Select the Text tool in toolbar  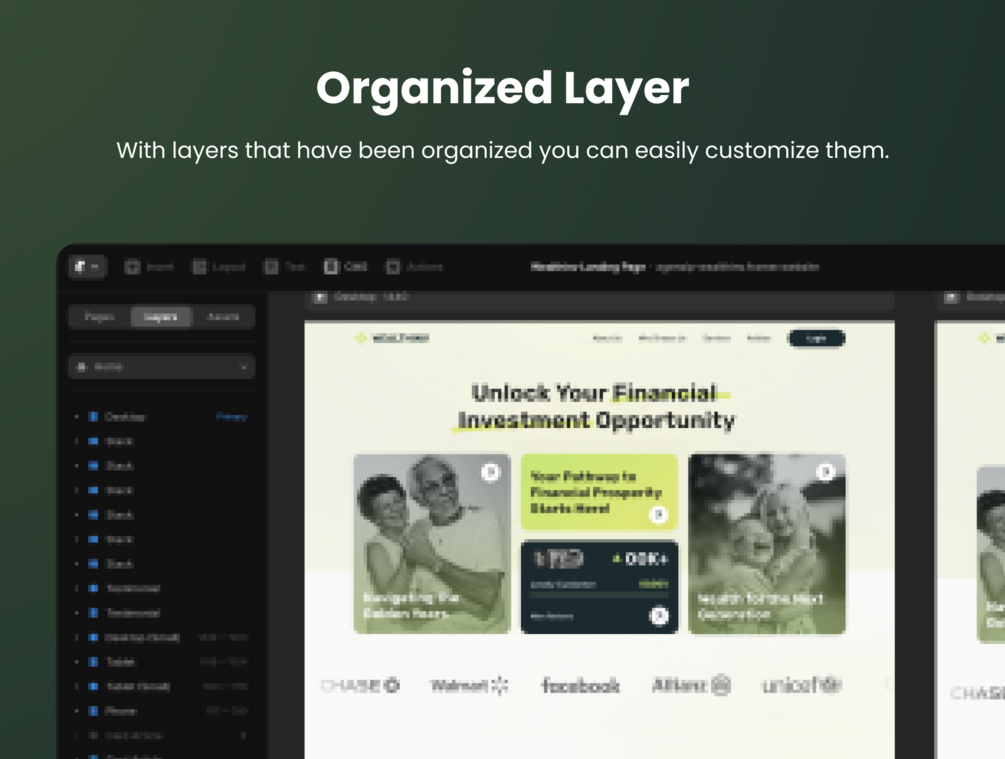pyautogui.click(x=285, y=267)
